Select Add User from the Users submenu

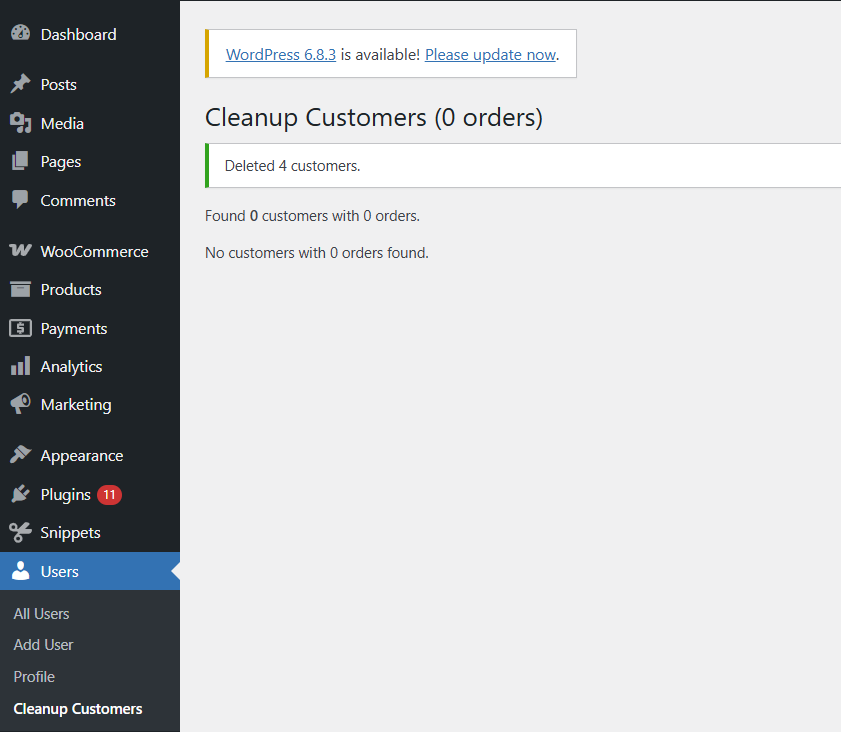[x=43, y=645]
